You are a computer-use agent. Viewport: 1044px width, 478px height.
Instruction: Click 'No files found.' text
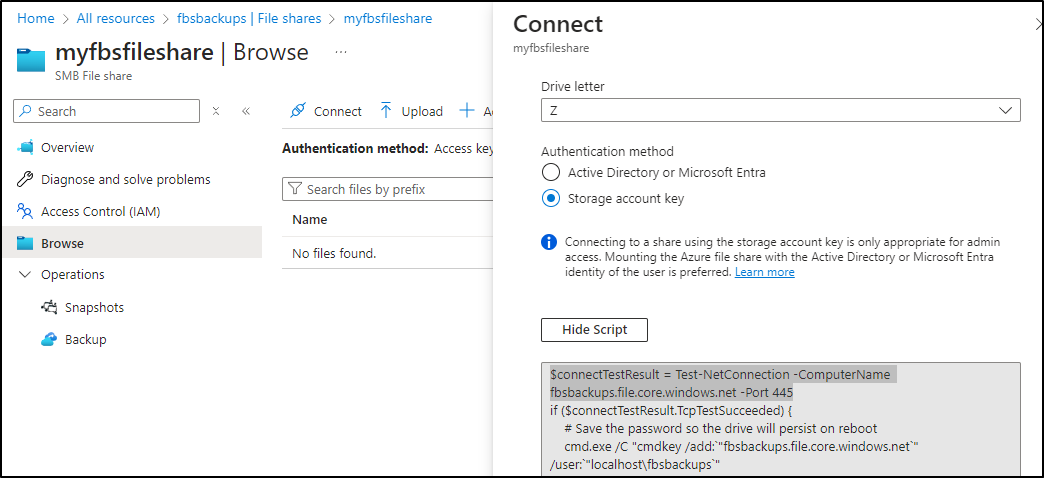coord(334,254)
